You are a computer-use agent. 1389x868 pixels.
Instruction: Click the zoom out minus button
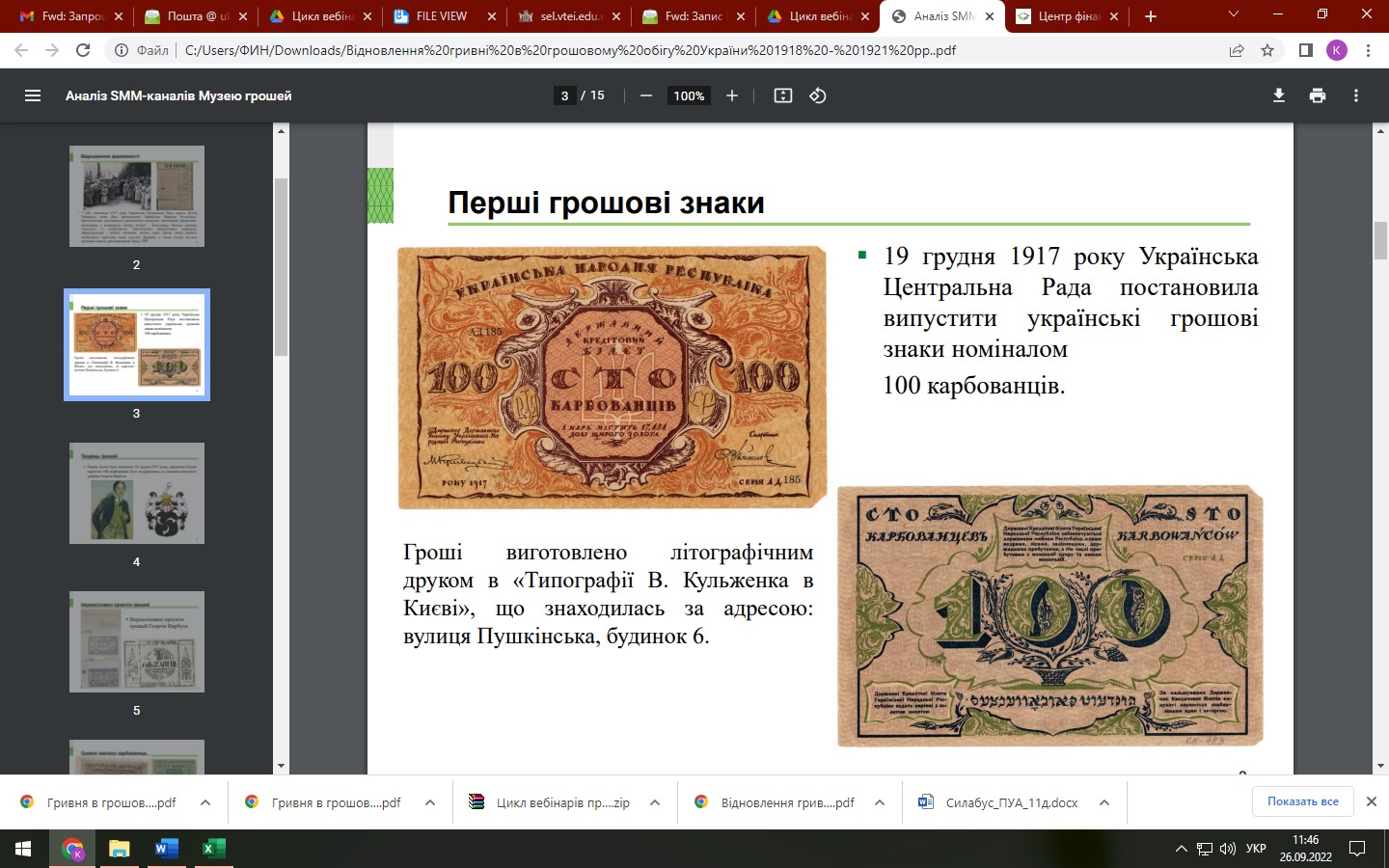[x=646, y=95]
